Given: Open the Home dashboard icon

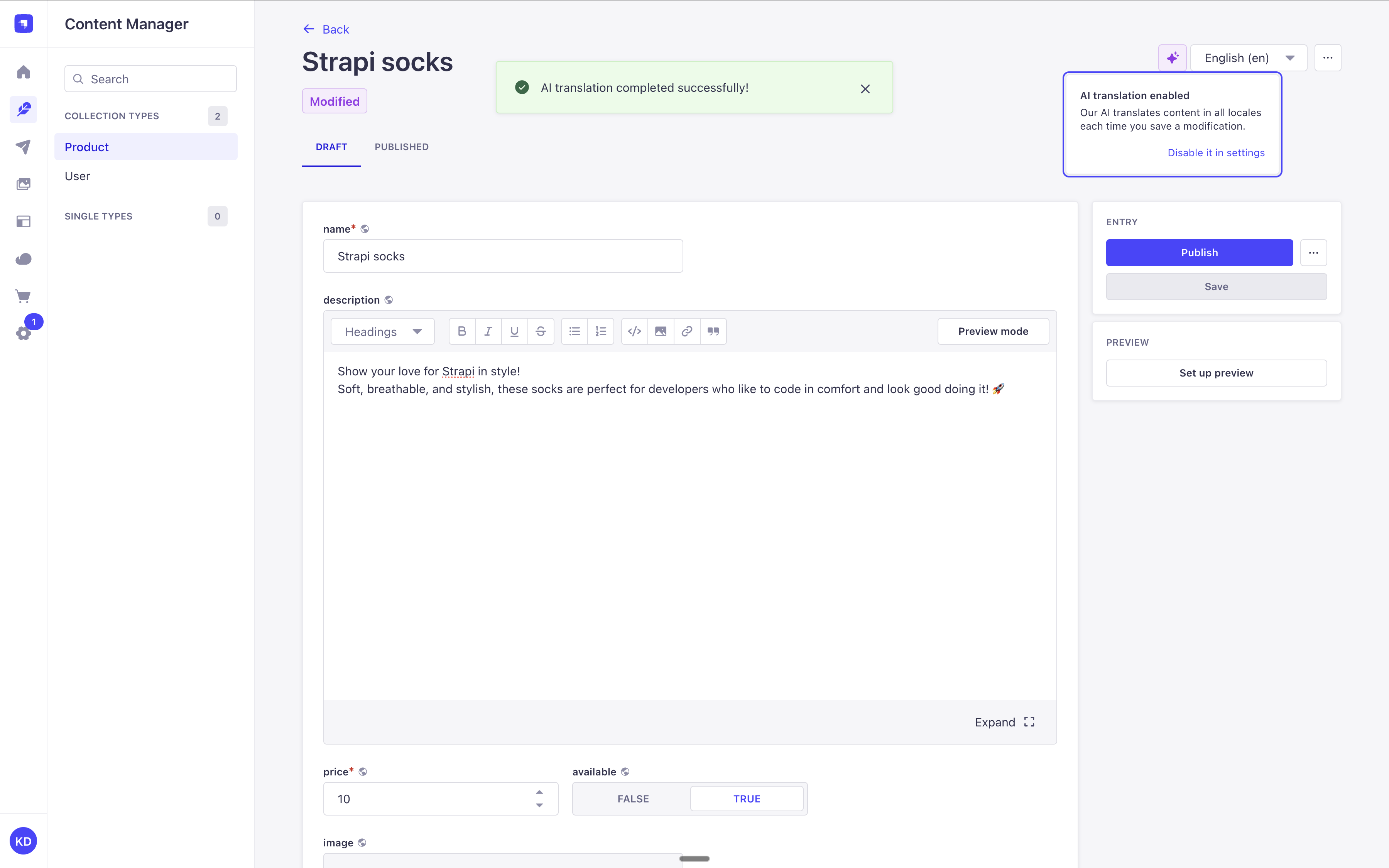Looking at the screenshot, I should click(23, 71).
